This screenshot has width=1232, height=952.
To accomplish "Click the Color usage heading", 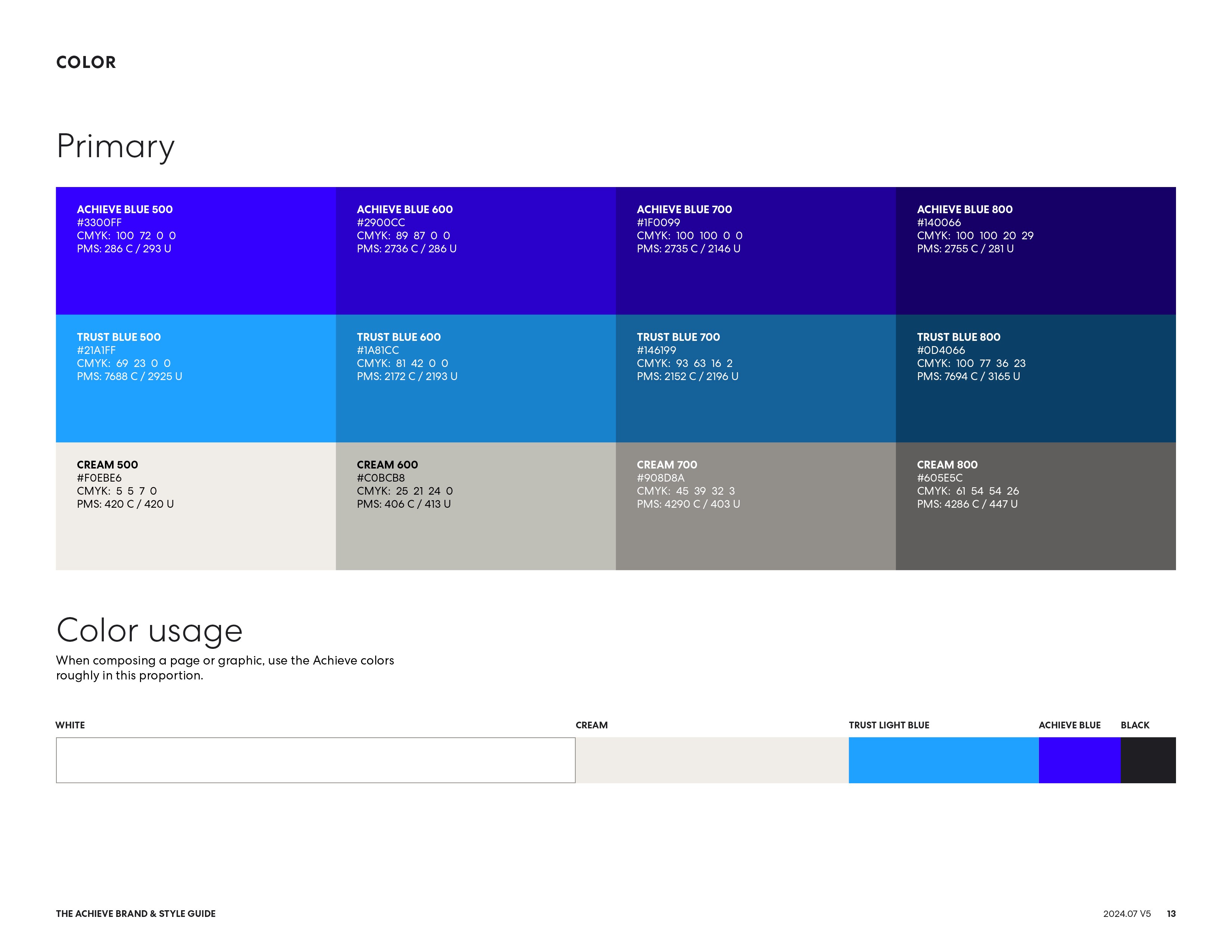I will 149,630.
